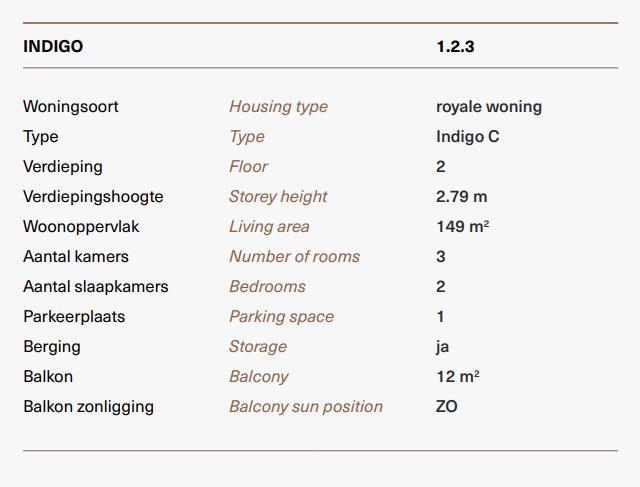Click the INDIGO heading
This screenshot has width=640, height=487.
[53, 46]
